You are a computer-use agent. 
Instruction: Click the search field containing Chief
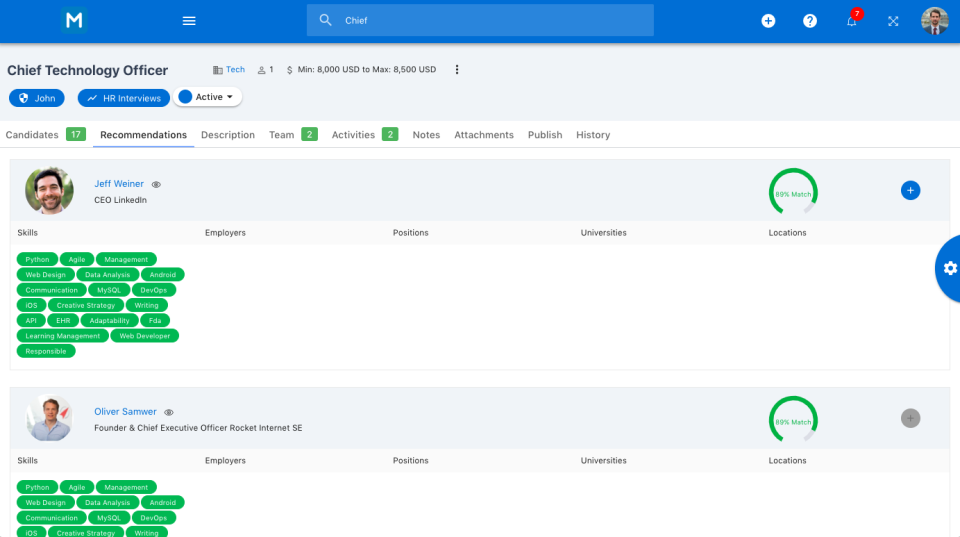click(480, 20)
